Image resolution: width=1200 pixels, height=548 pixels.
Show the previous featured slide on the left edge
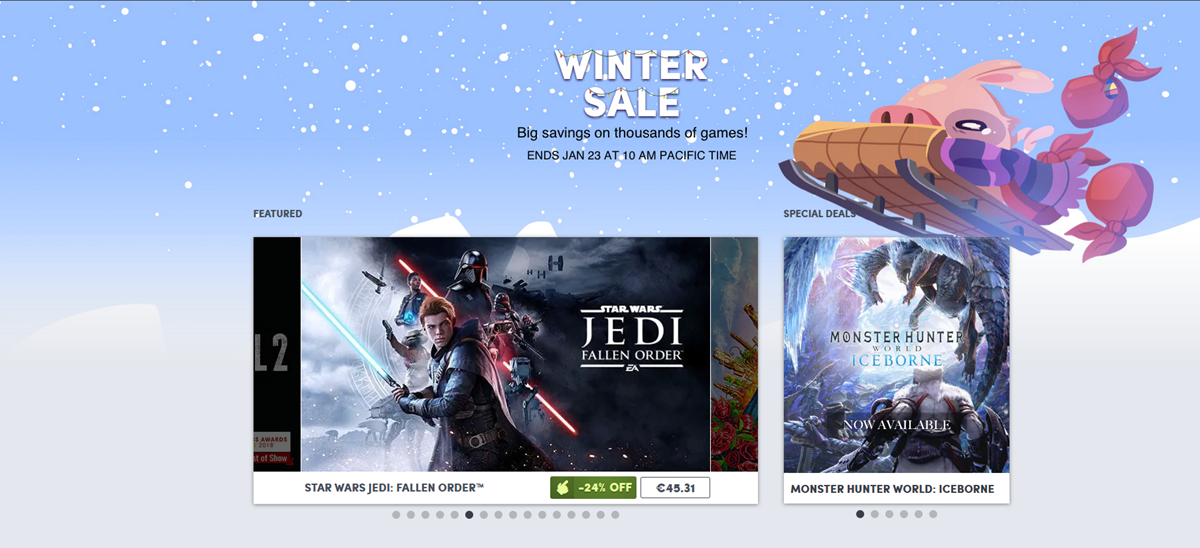point(277,354)
